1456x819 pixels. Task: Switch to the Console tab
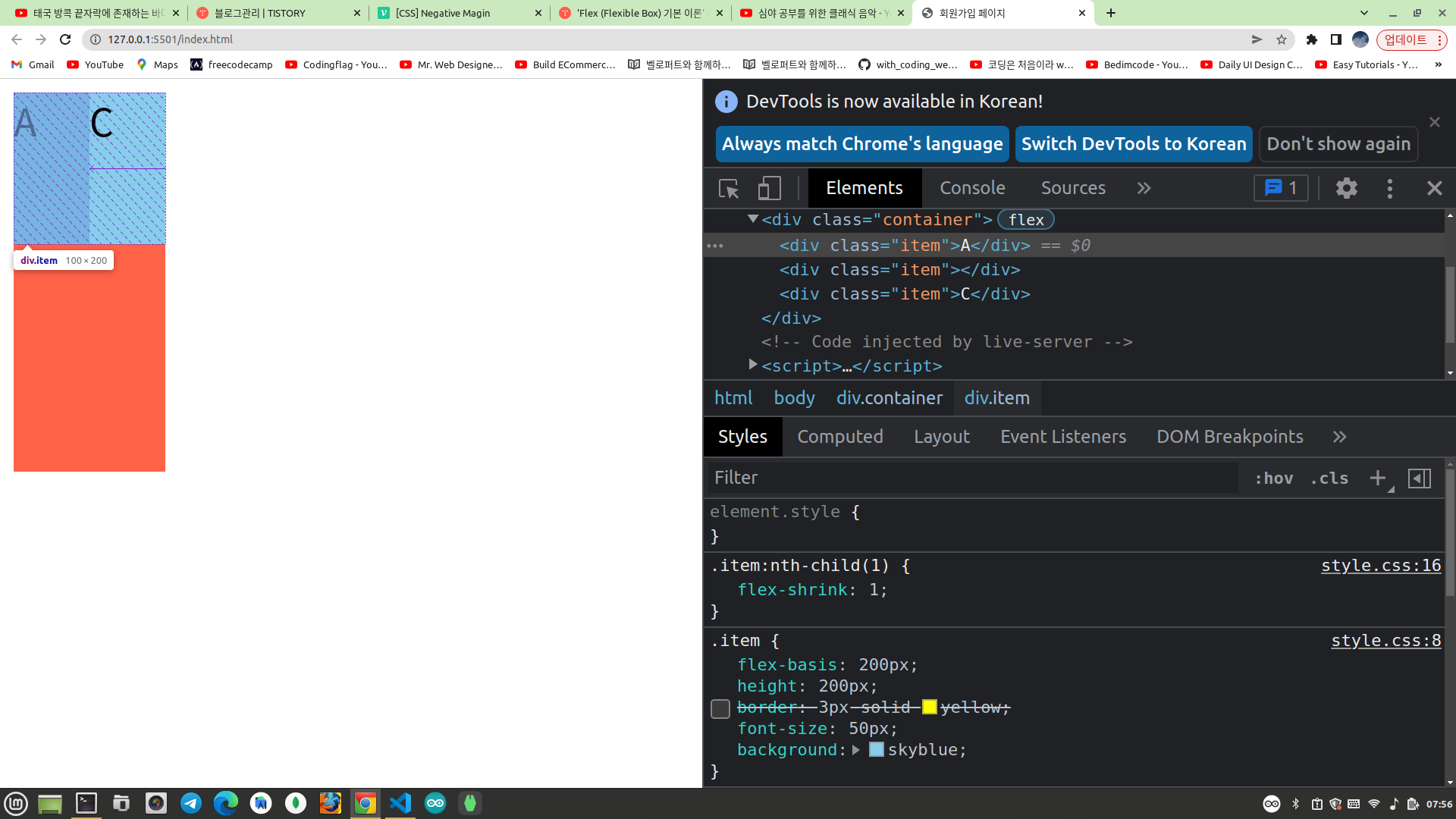[x=972, y=188]
